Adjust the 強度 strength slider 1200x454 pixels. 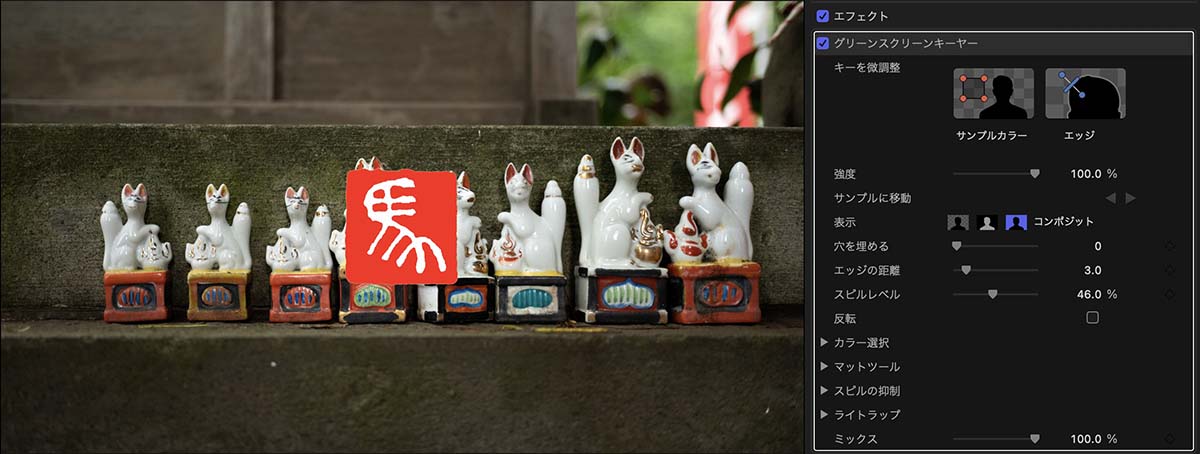[996, 173]
